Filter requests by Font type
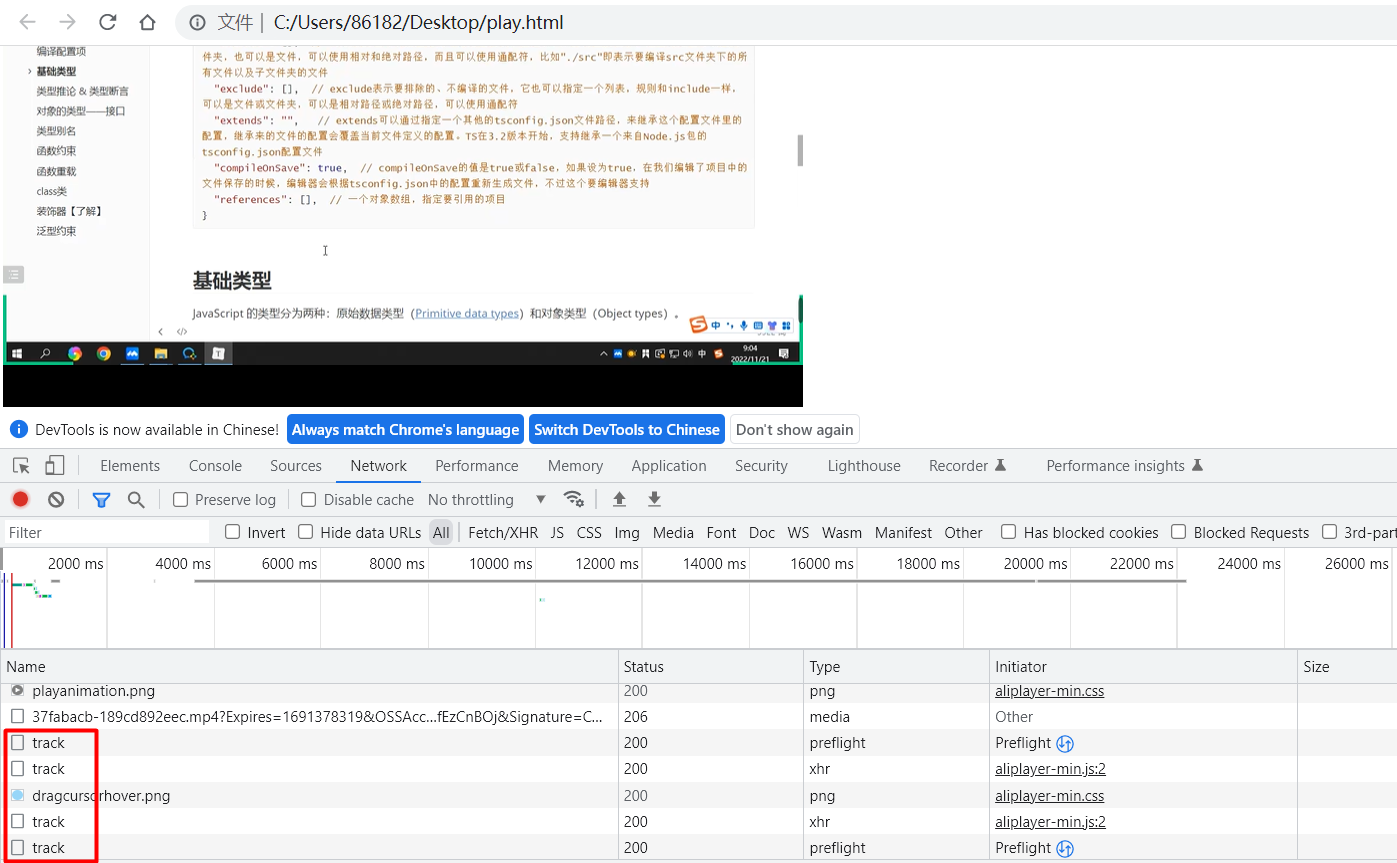This screenshot has height=863, width=1397. [x=721, y=532]
